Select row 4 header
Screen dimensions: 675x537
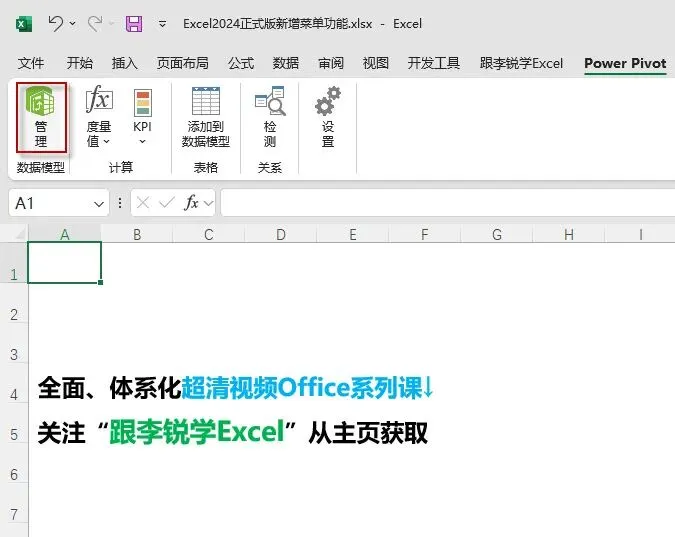tap(14, 383)
